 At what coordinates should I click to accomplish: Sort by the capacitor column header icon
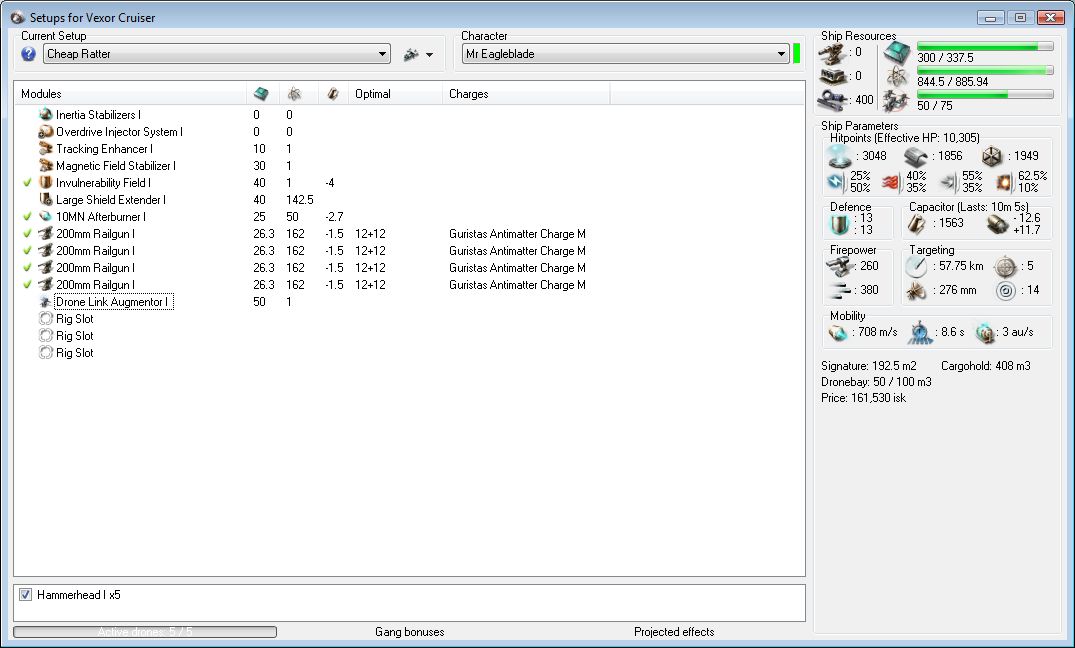[x=333, y=94]
